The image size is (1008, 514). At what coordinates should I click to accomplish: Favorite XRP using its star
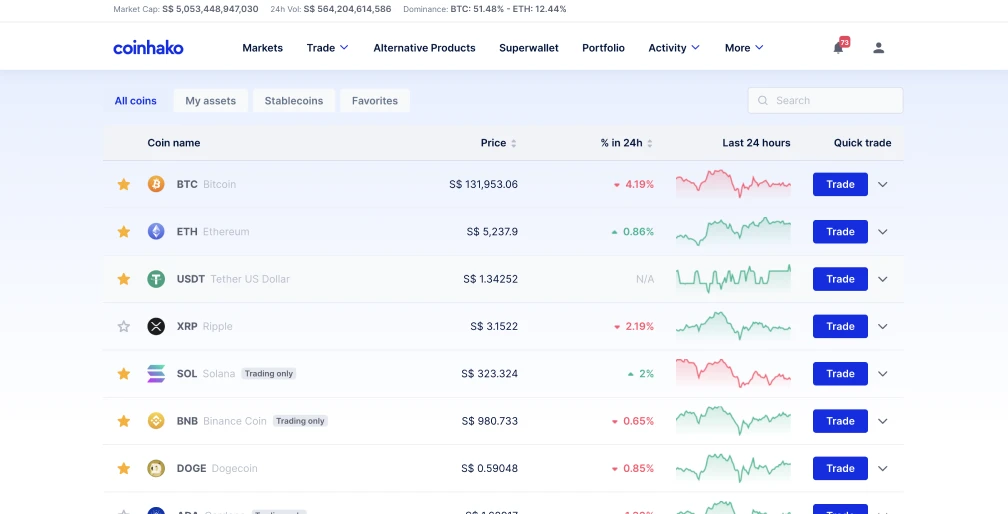tap(123, 326)
